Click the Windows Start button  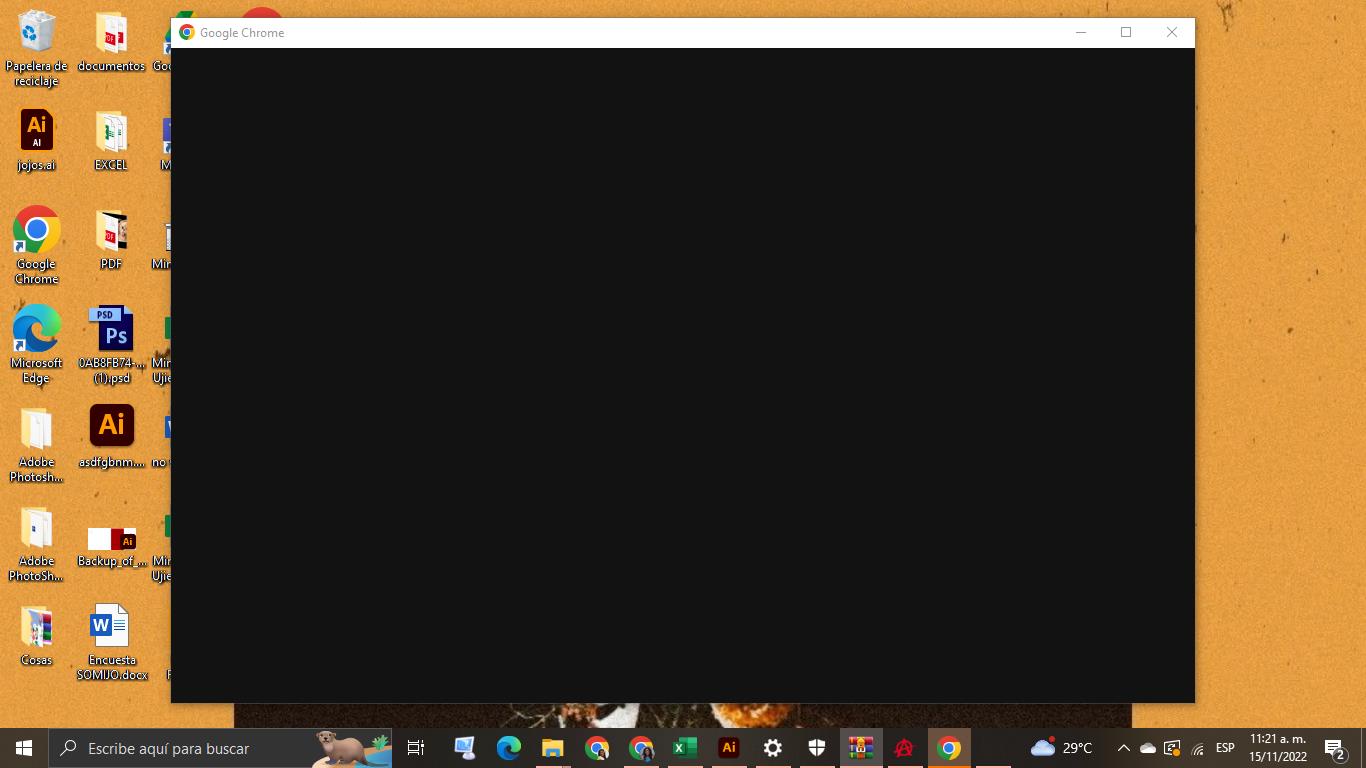pyautogui.click(x=24, y=748)
